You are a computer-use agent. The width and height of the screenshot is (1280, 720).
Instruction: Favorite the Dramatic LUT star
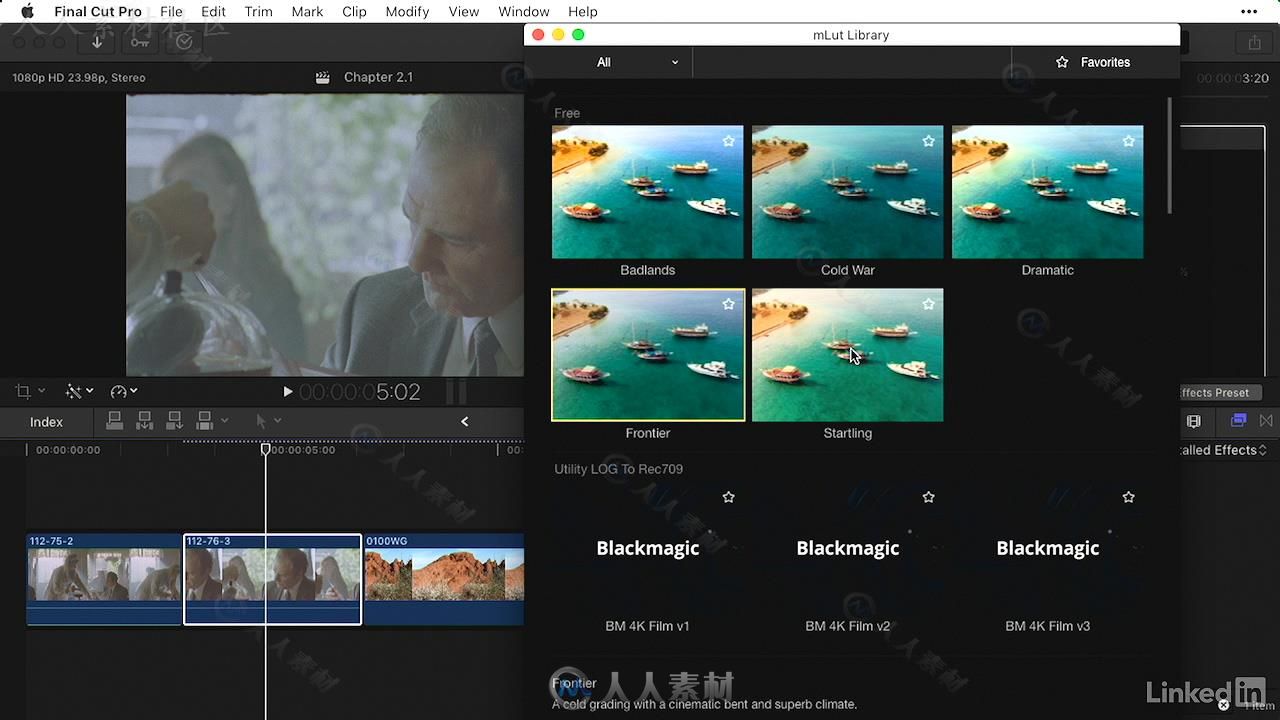(1129, 141)
